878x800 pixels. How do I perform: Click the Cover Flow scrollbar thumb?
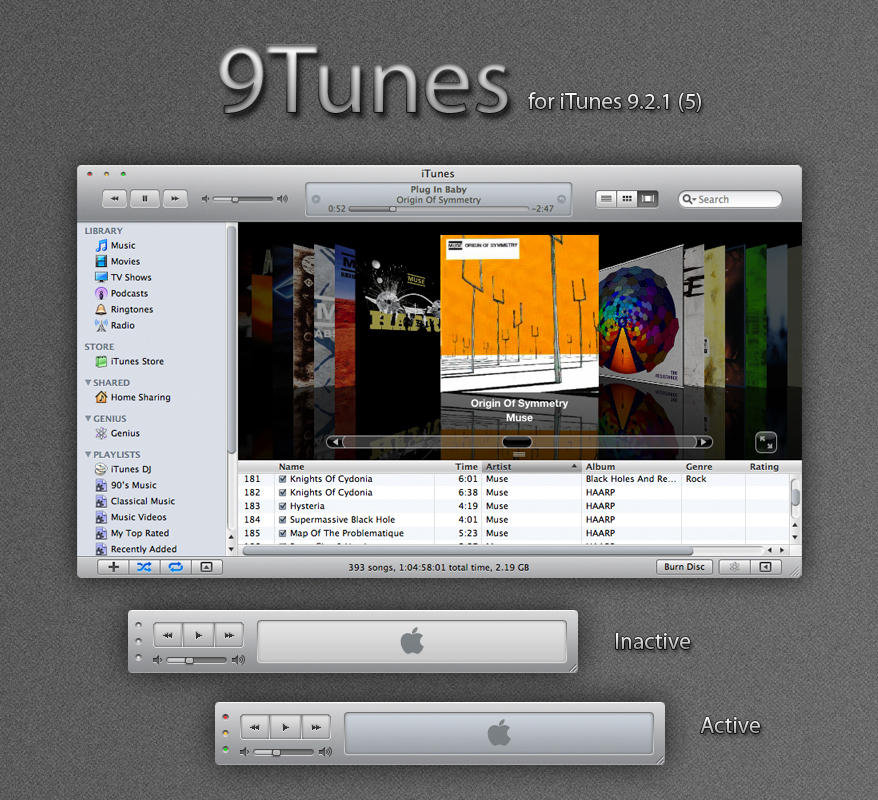tap(517, 442)
